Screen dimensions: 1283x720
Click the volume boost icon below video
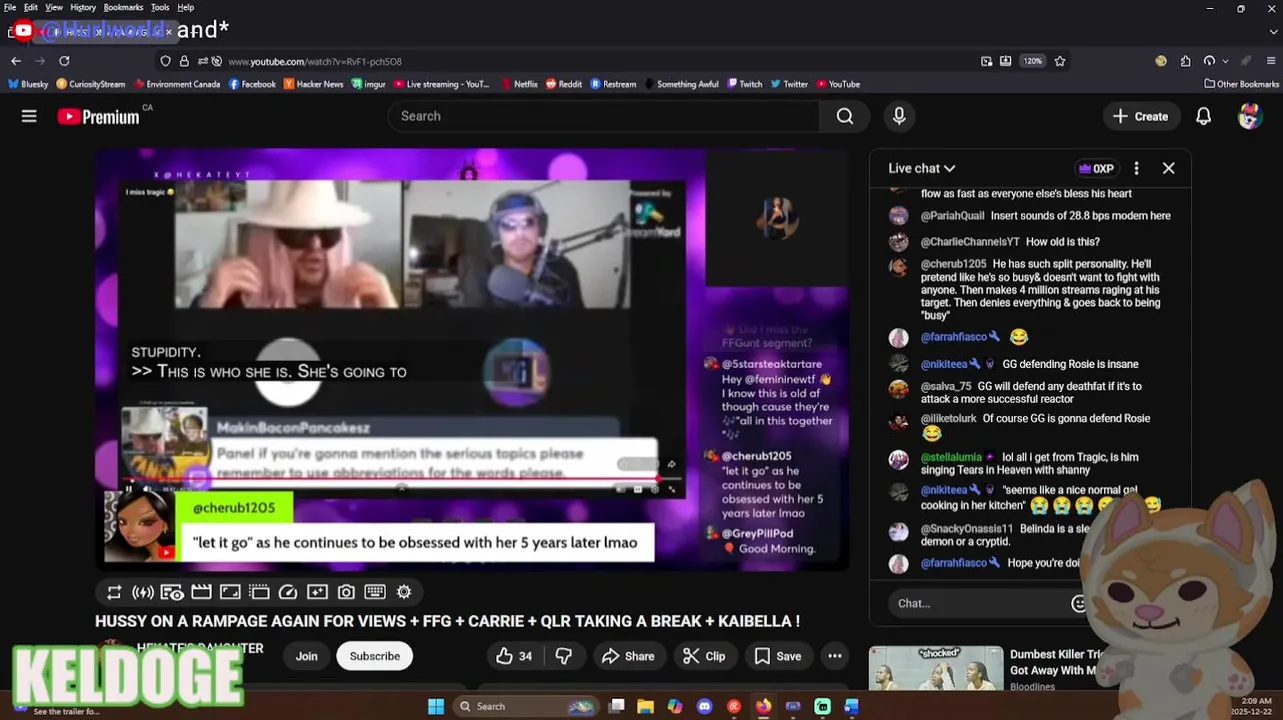point(143,592)
